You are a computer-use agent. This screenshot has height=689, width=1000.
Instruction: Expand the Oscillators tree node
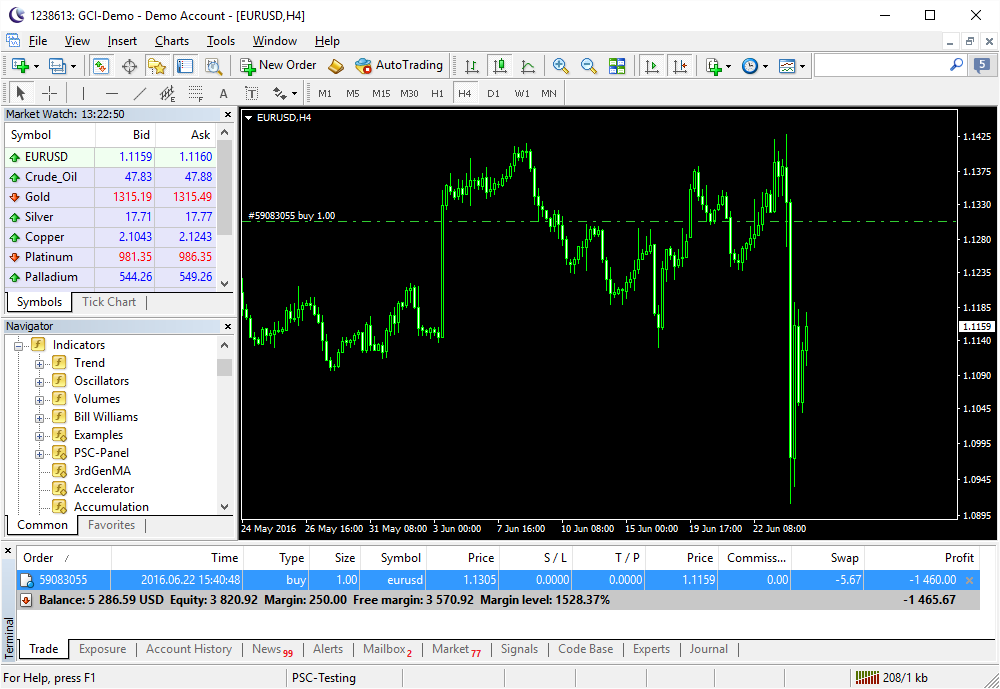point(40,381)
